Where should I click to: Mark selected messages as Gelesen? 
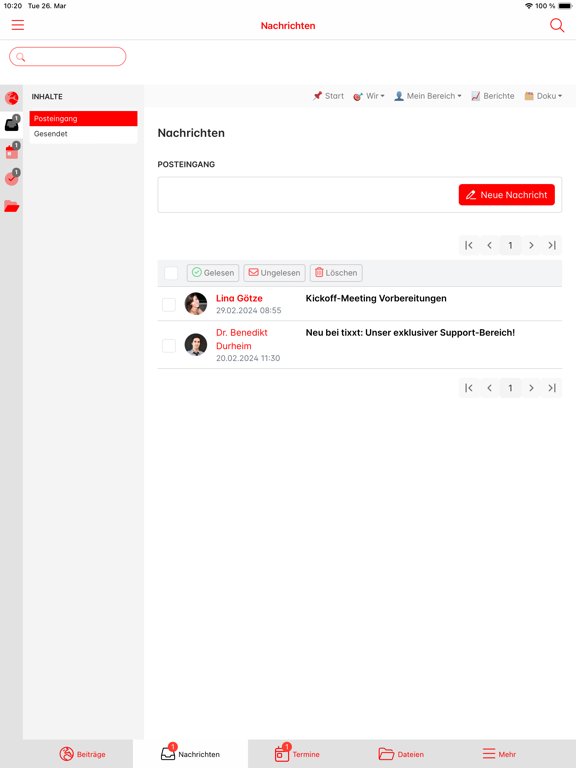[213, 273]
